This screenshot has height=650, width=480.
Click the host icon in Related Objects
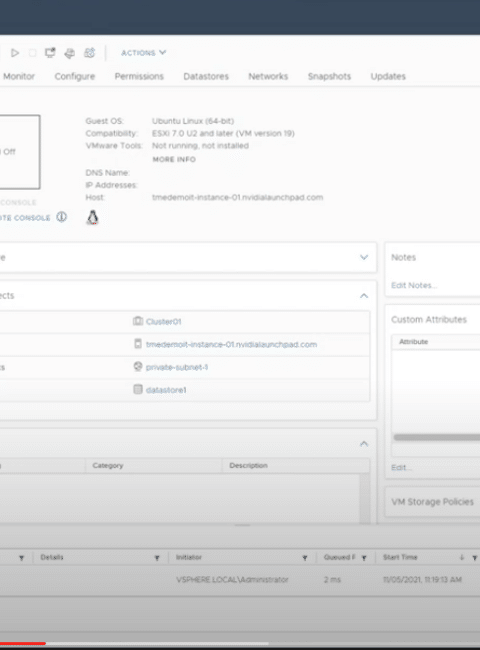[138, 344]
